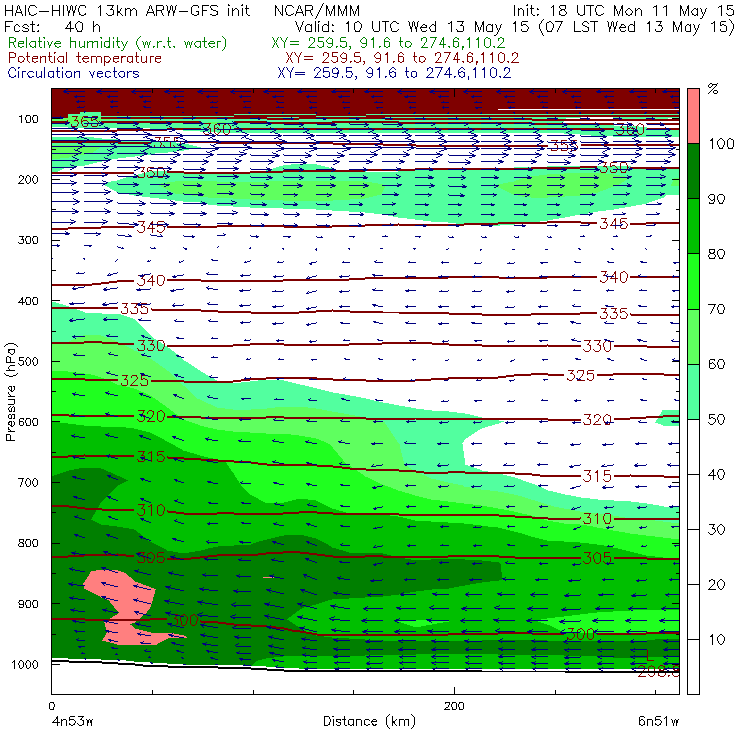Click the 'Valid: 10 UTC Wed 13 May 15' text
The image size is (740, 740).
point(412,27)
